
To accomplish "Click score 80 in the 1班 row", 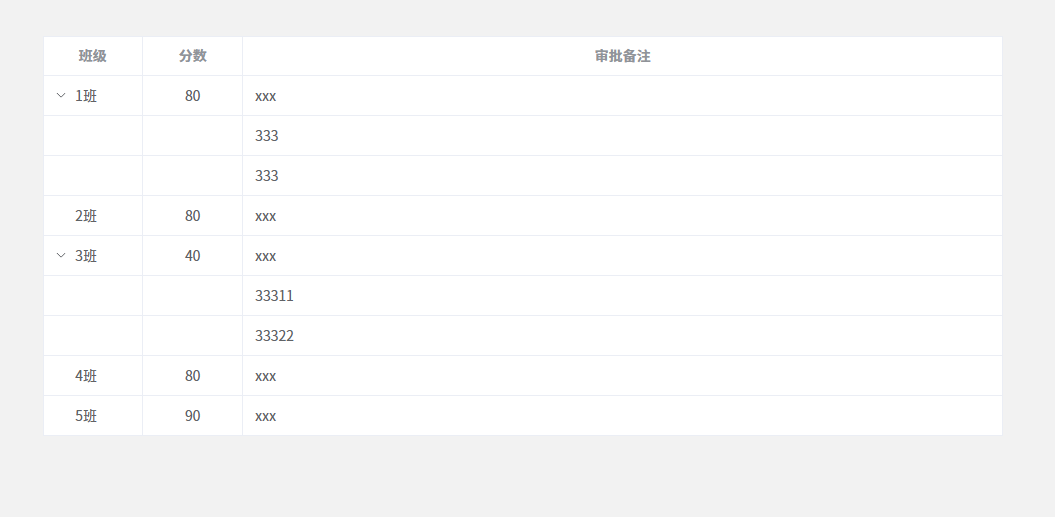I will [x=192, y=96].
